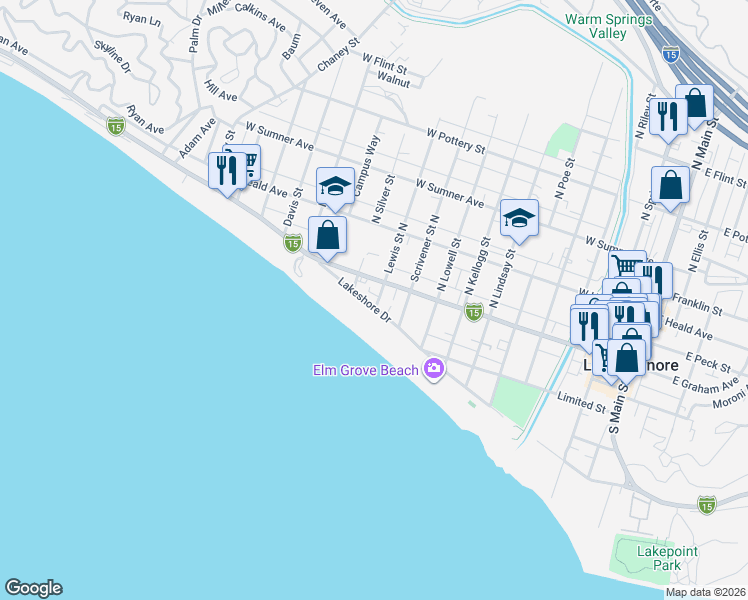This screenshot has width=748, height=600.
Task: Click the Route 15 shield near Ryan Ave
Action: [x=116, y=126]
